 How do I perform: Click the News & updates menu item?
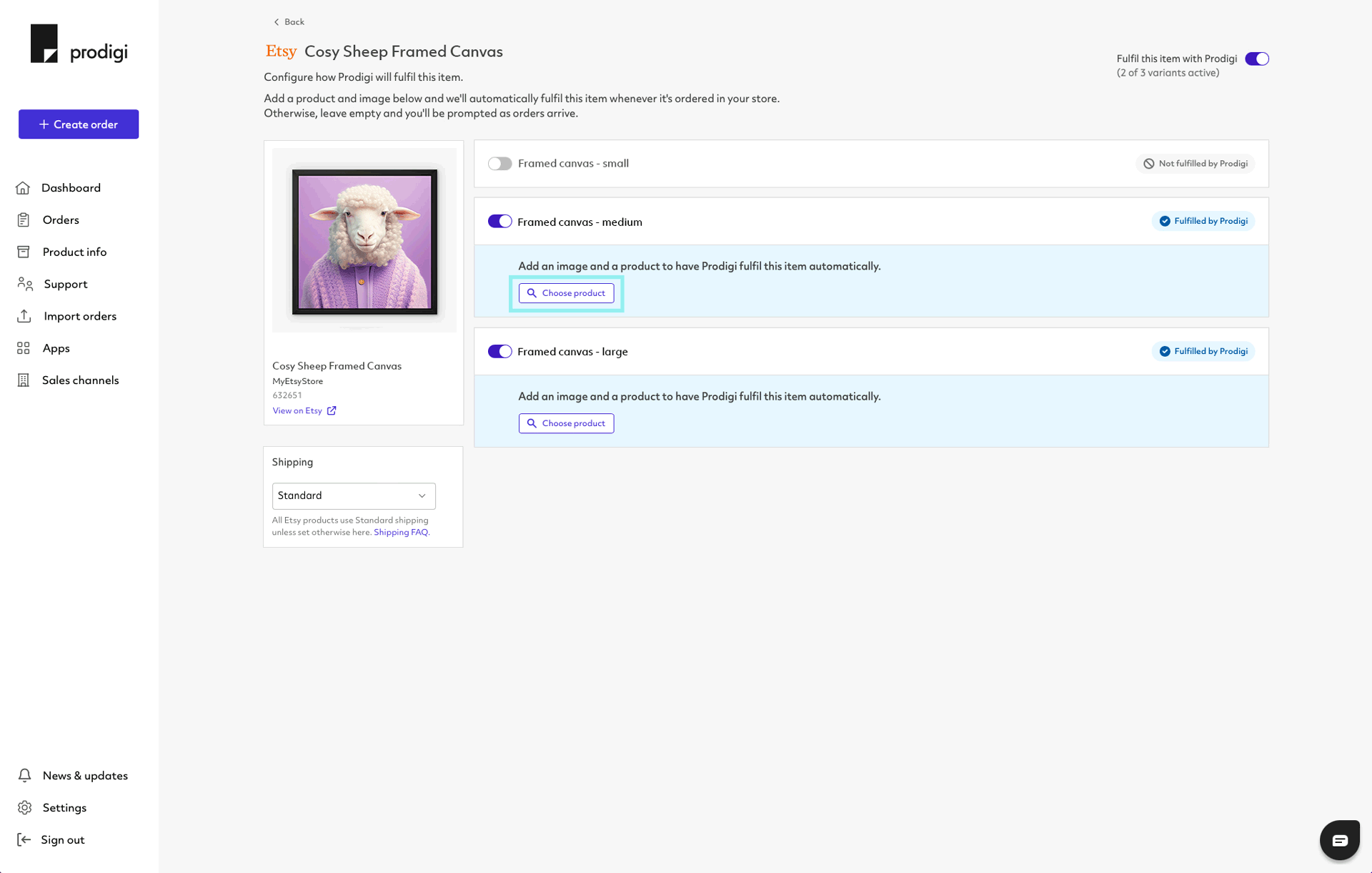click(x=84, y=775)
